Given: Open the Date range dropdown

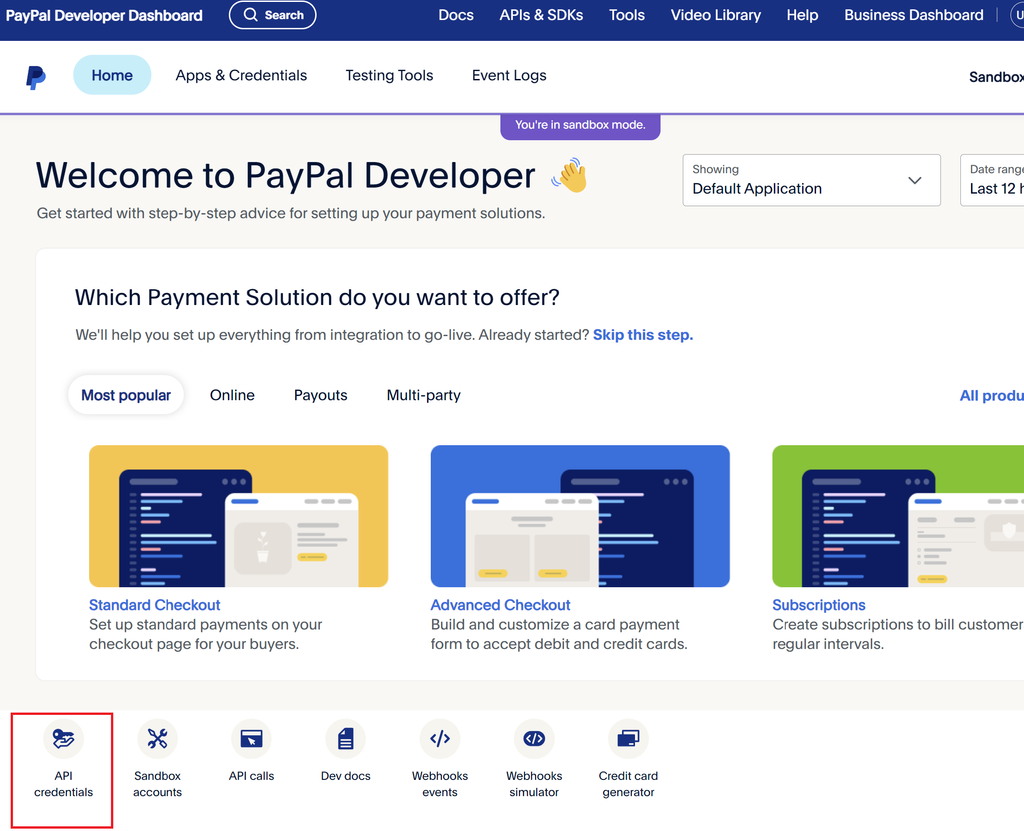Looking at the screenshot, I should [x=992, y=180].
